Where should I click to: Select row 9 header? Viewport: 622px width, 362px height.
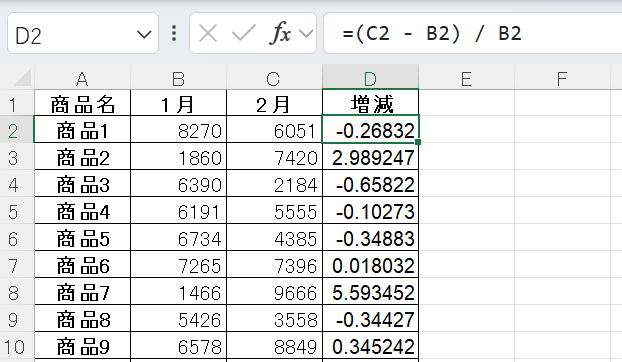tap(17, 318)
